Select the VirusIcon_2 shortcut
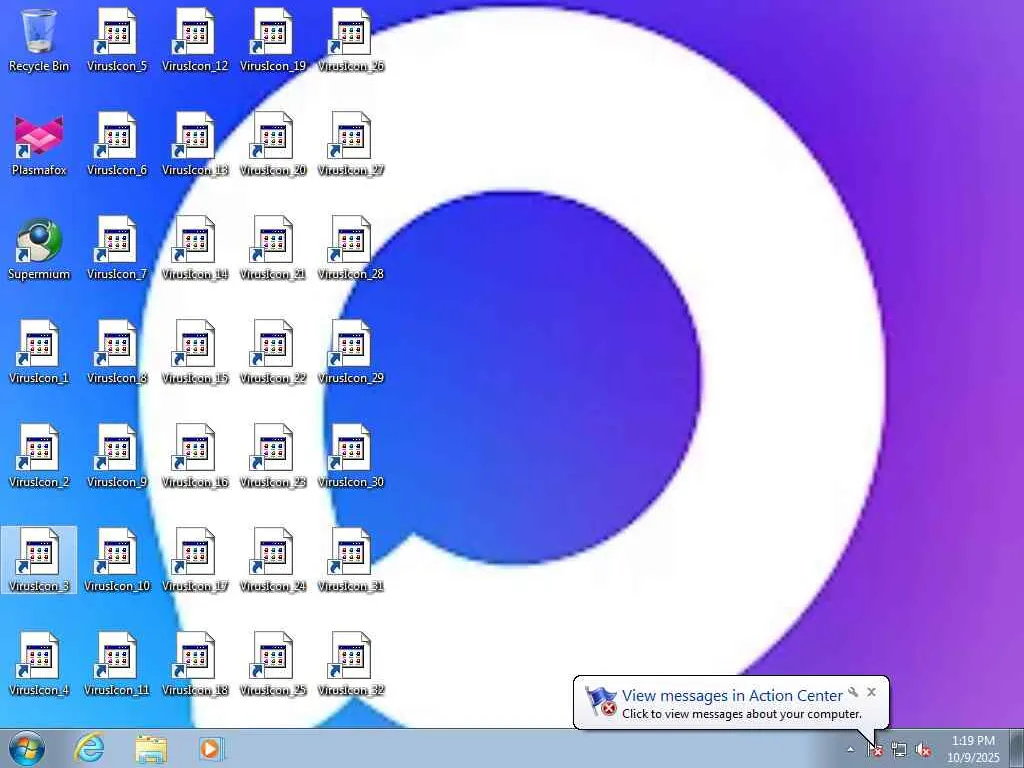Screen dimensions: 1024x768 [x=39, y=456]
